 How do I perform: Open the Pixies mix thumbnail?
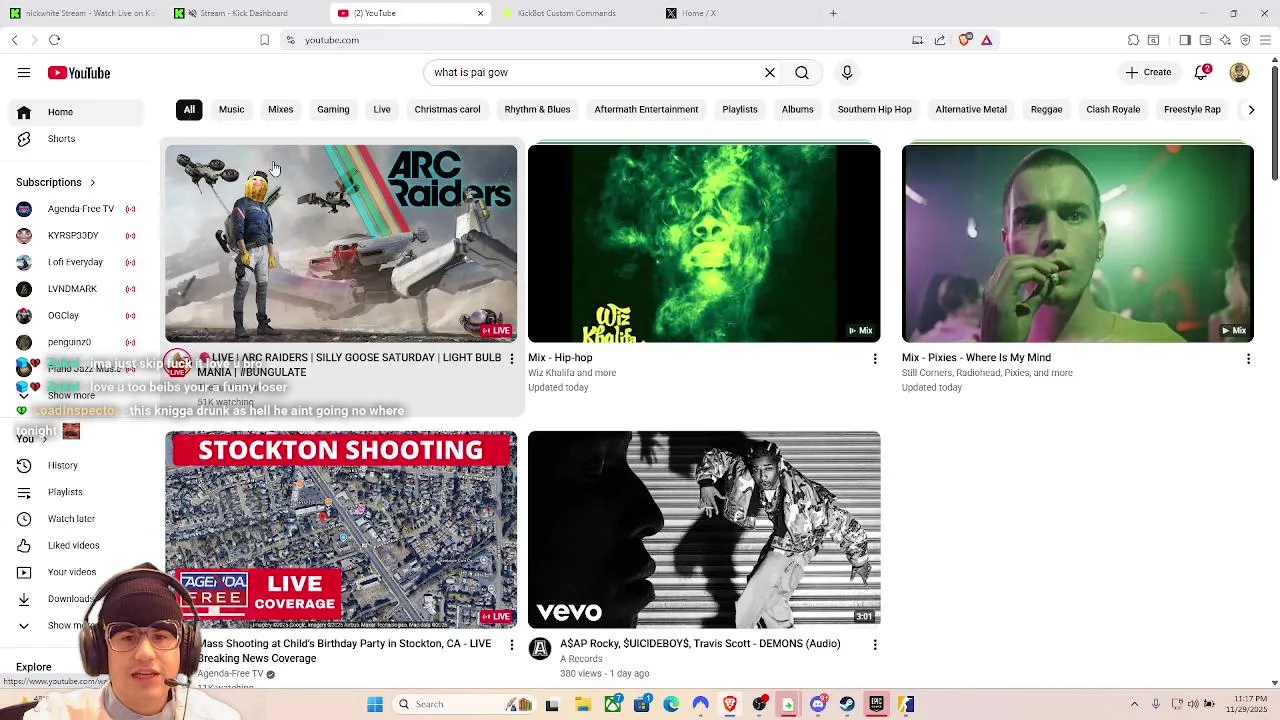(x=1077, y=244)
